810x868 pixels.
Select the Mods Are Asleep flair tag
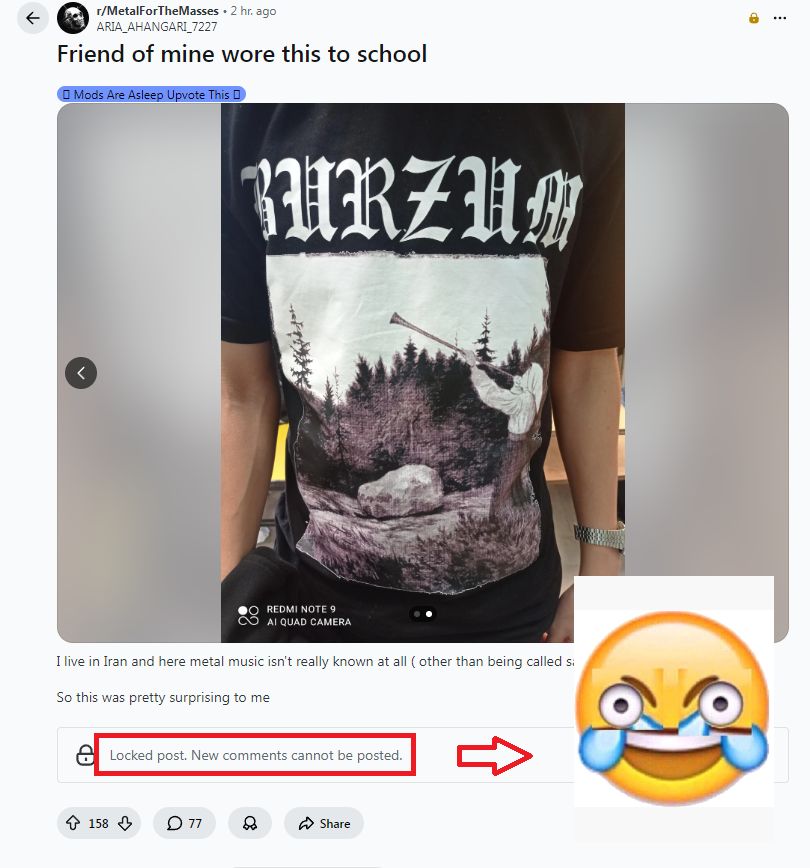tap(151, 95)
